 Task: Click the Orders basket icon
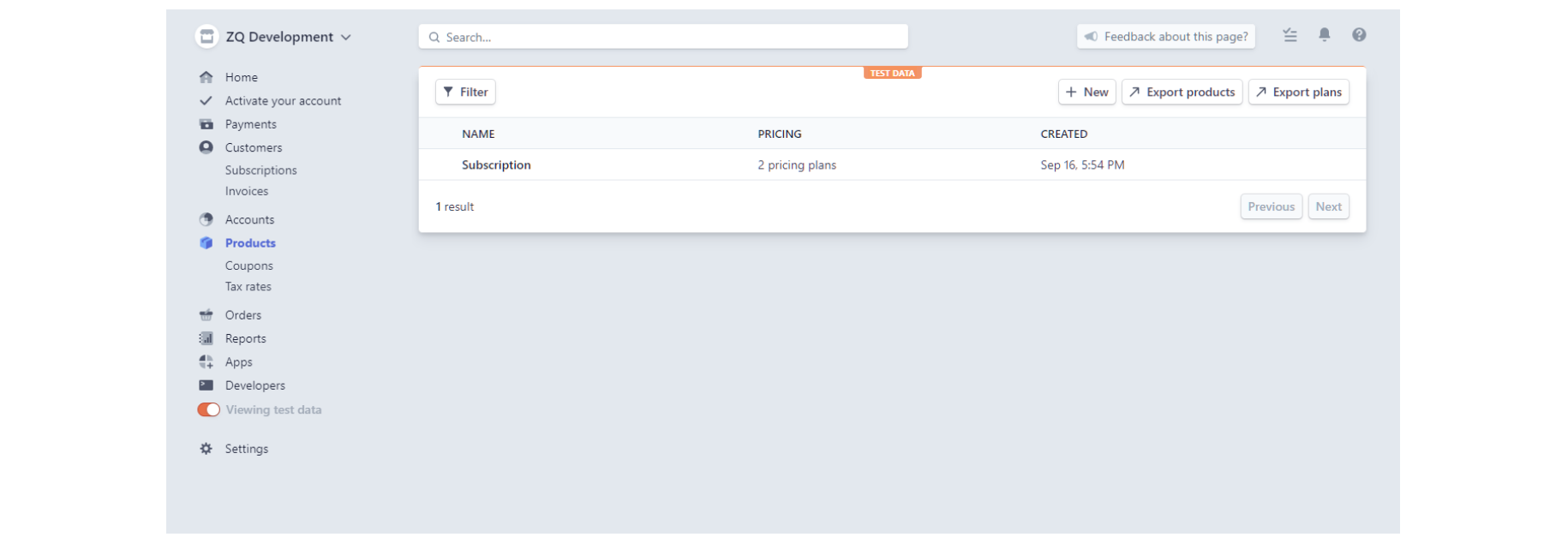[206, 315]
